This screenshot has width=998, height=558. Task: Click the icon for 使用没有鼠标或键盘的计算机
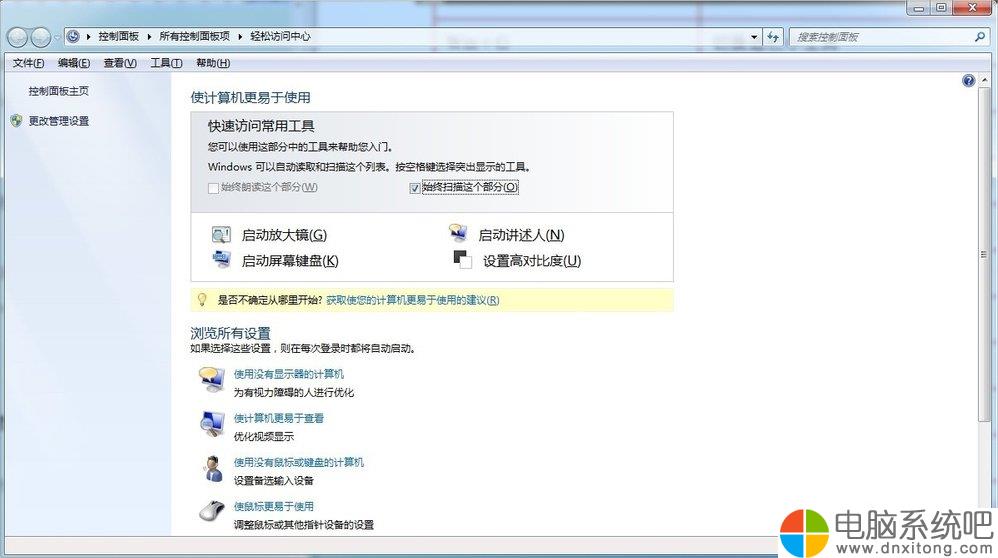pos(211,468)
